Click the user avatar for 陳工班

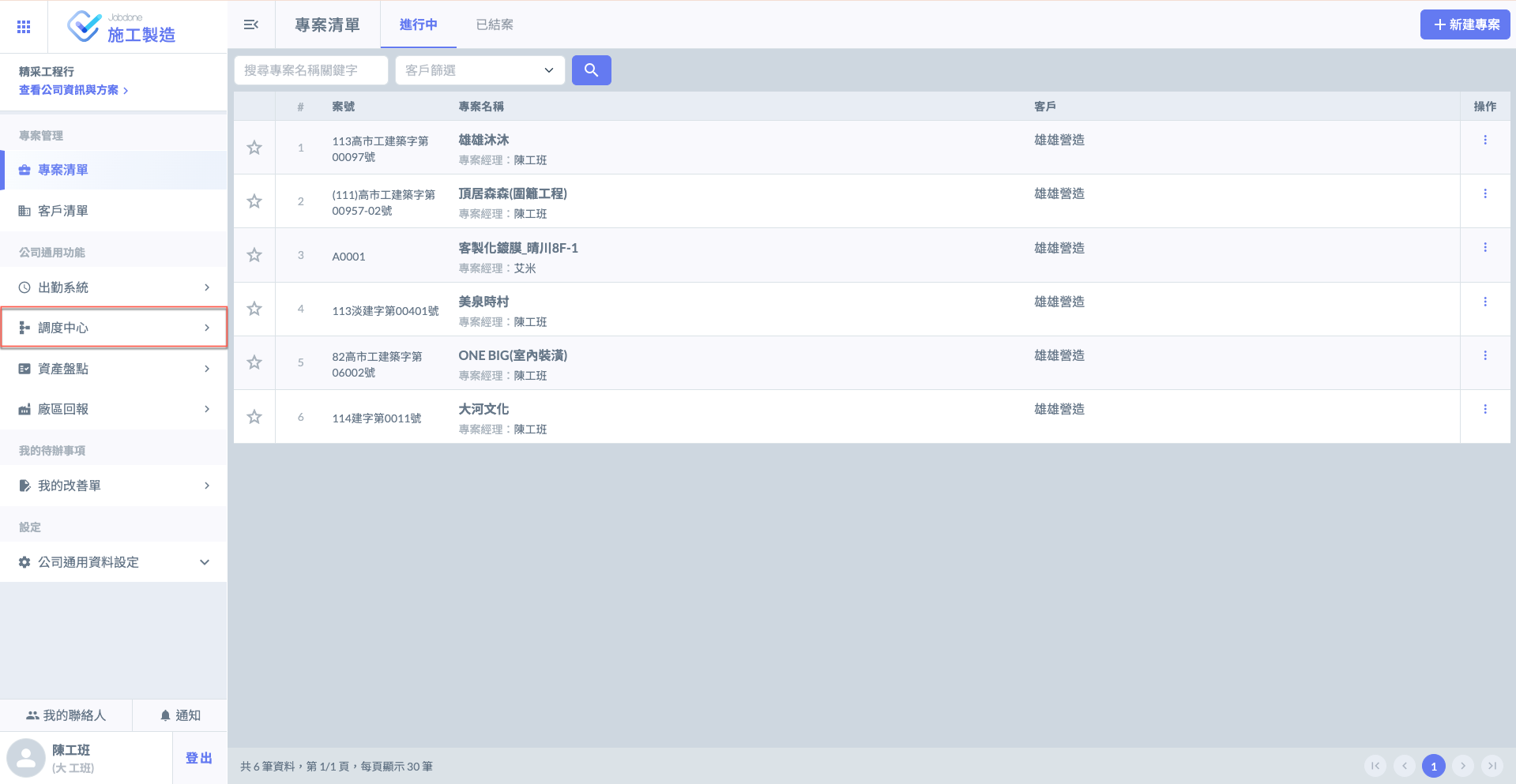(x=26, y=758)
